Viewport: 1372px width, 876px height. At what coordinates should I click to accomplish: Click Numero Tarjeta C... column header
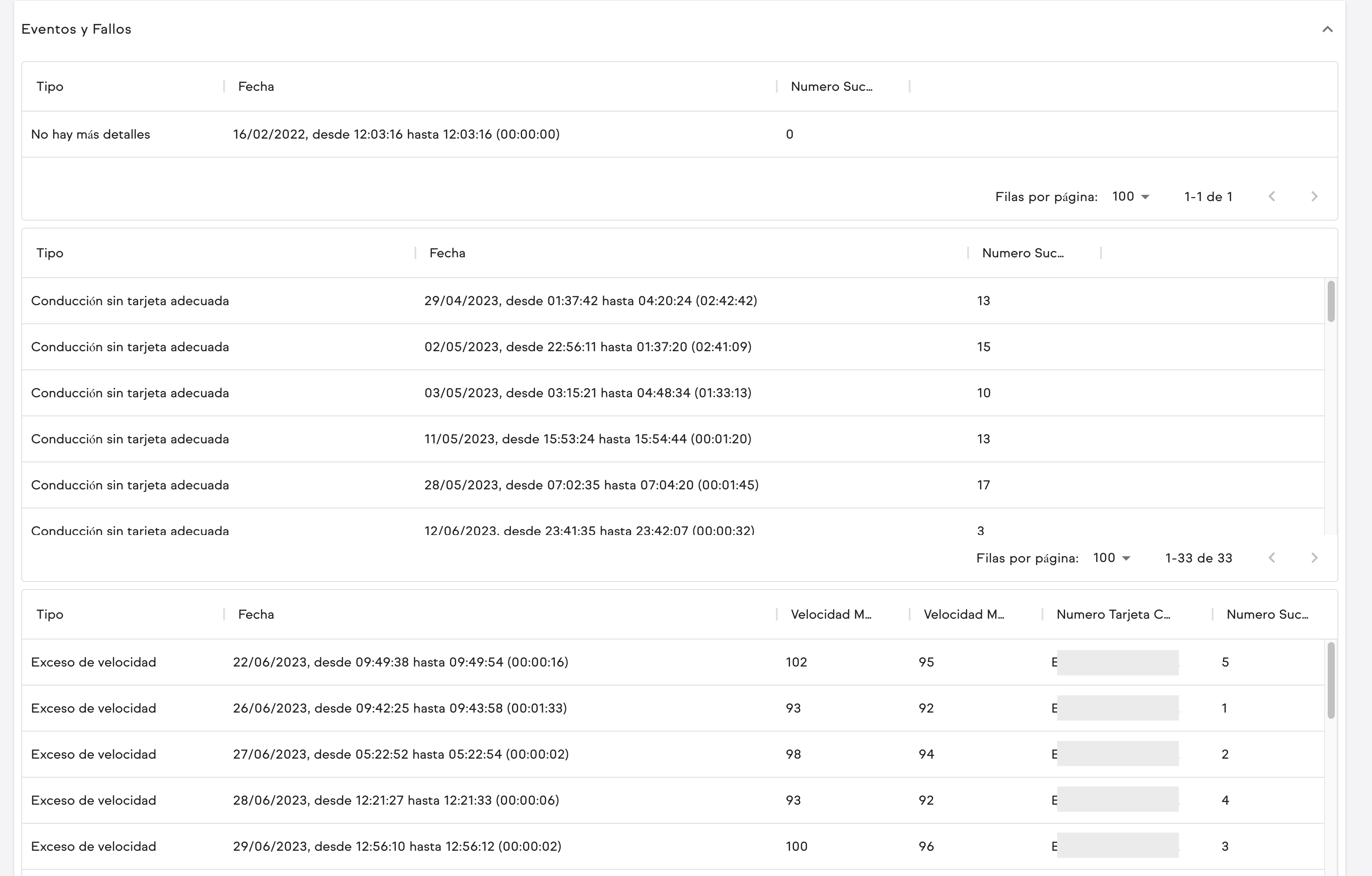[1113, 614]
